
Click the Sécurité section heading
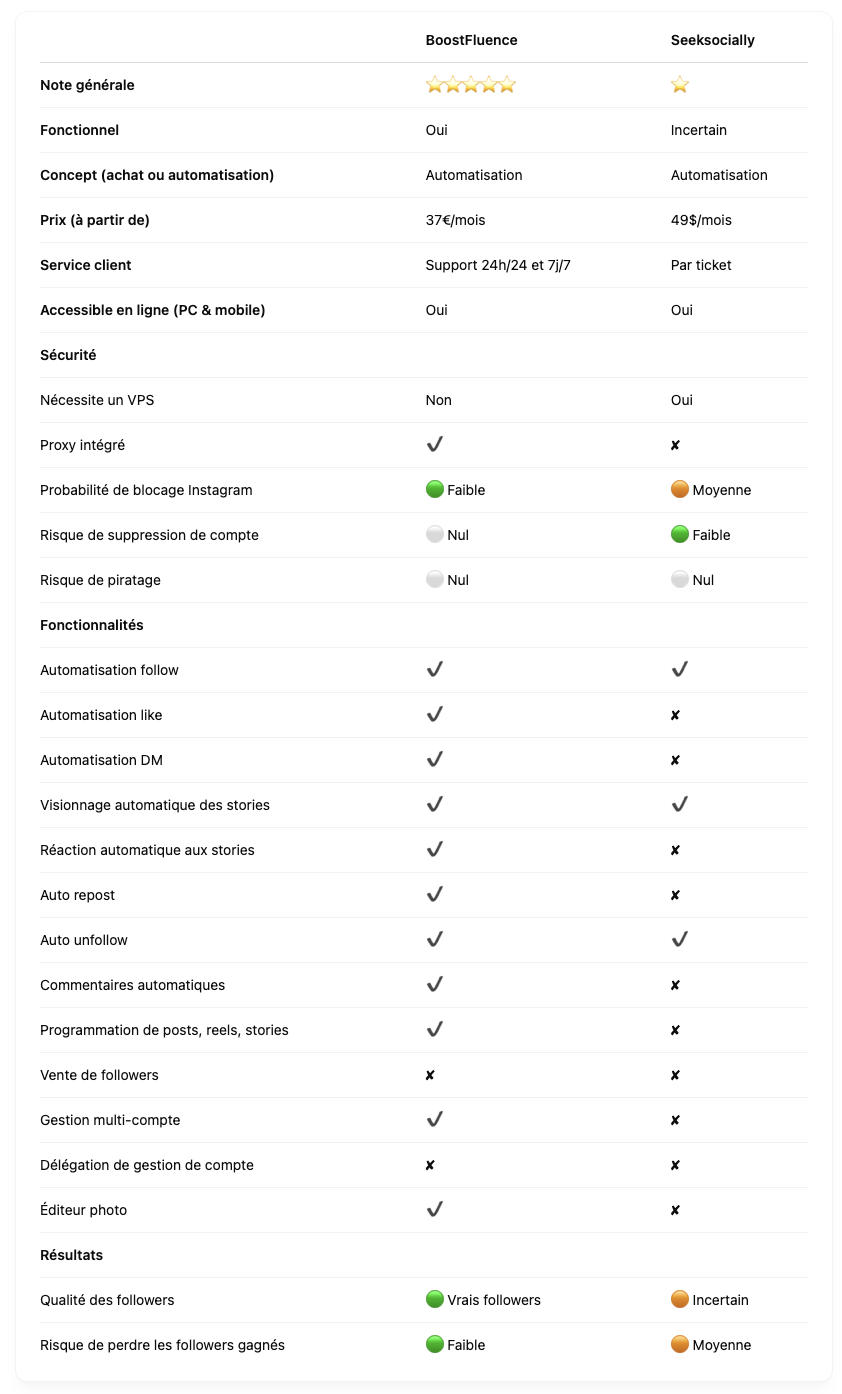pos(68,355)
